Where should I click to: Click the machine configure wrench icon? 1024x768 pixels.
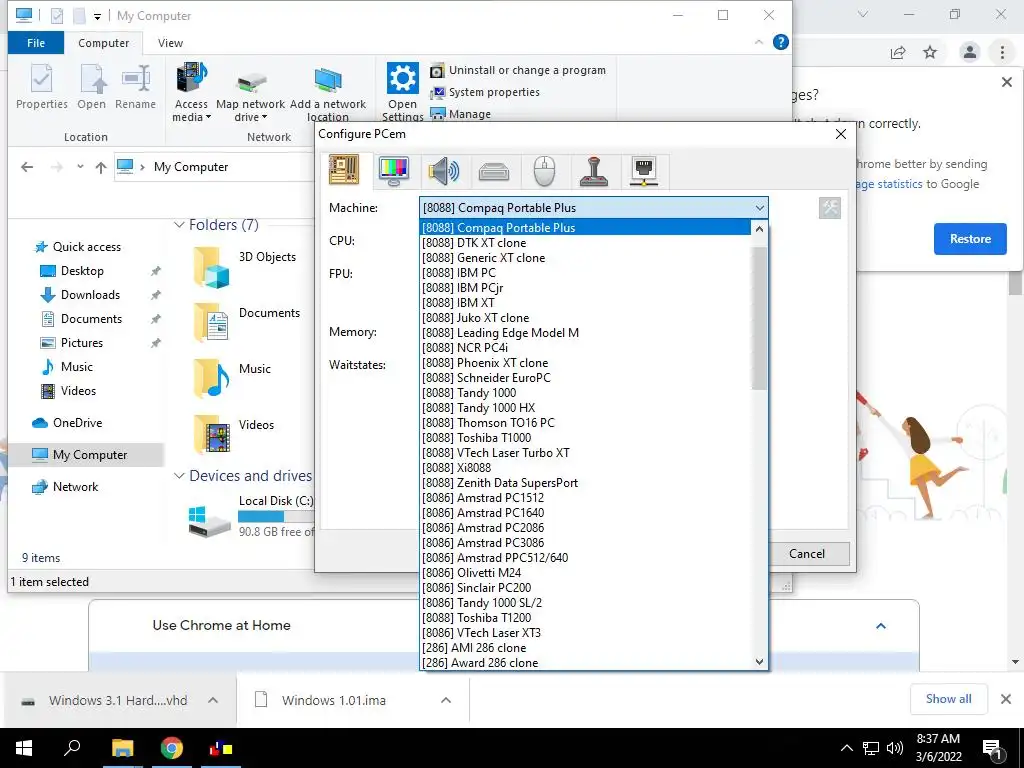[x=829, y=208]
